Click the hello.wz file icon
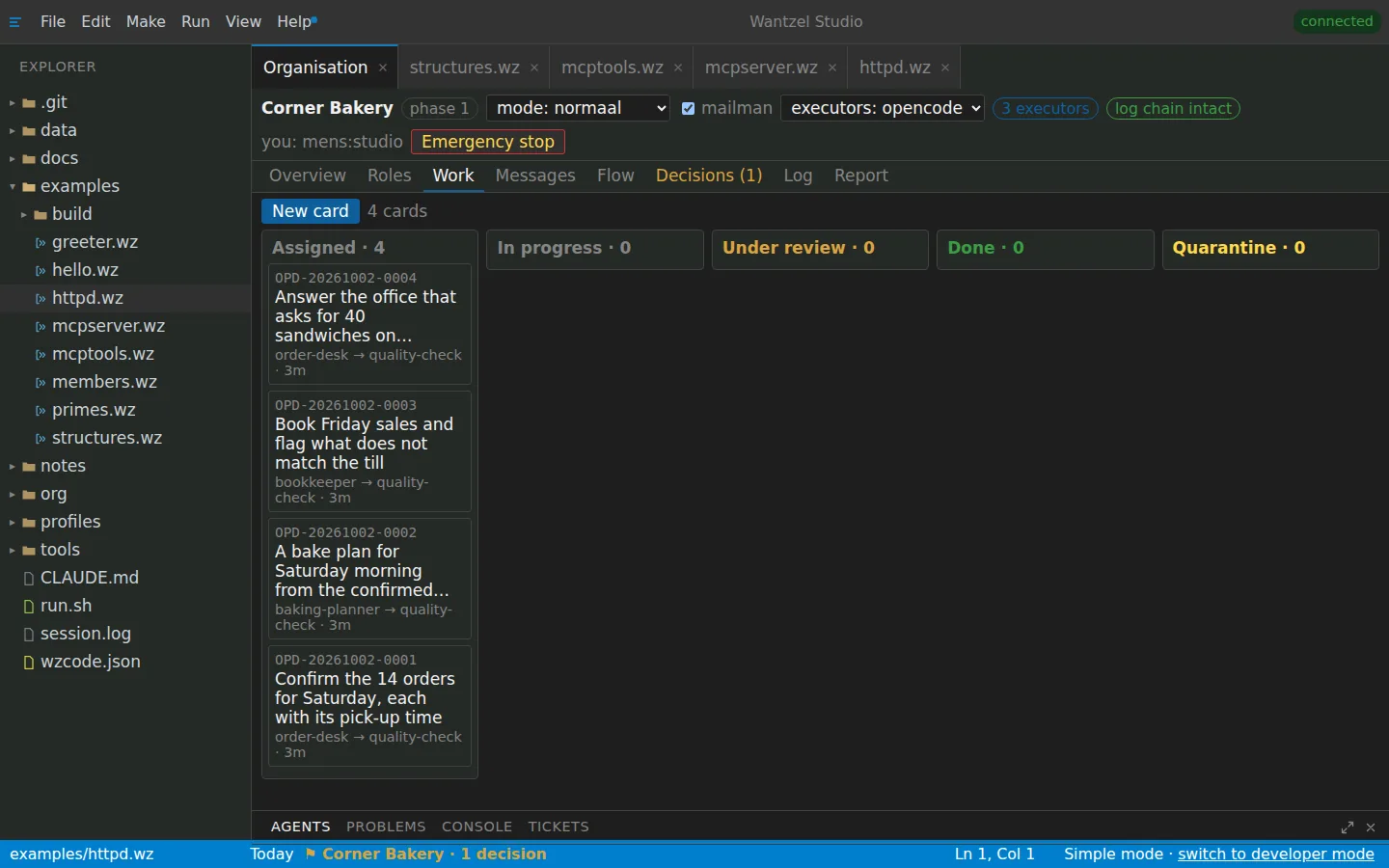This screenshot has width=1389, height=868. click(x=41, y=271)
